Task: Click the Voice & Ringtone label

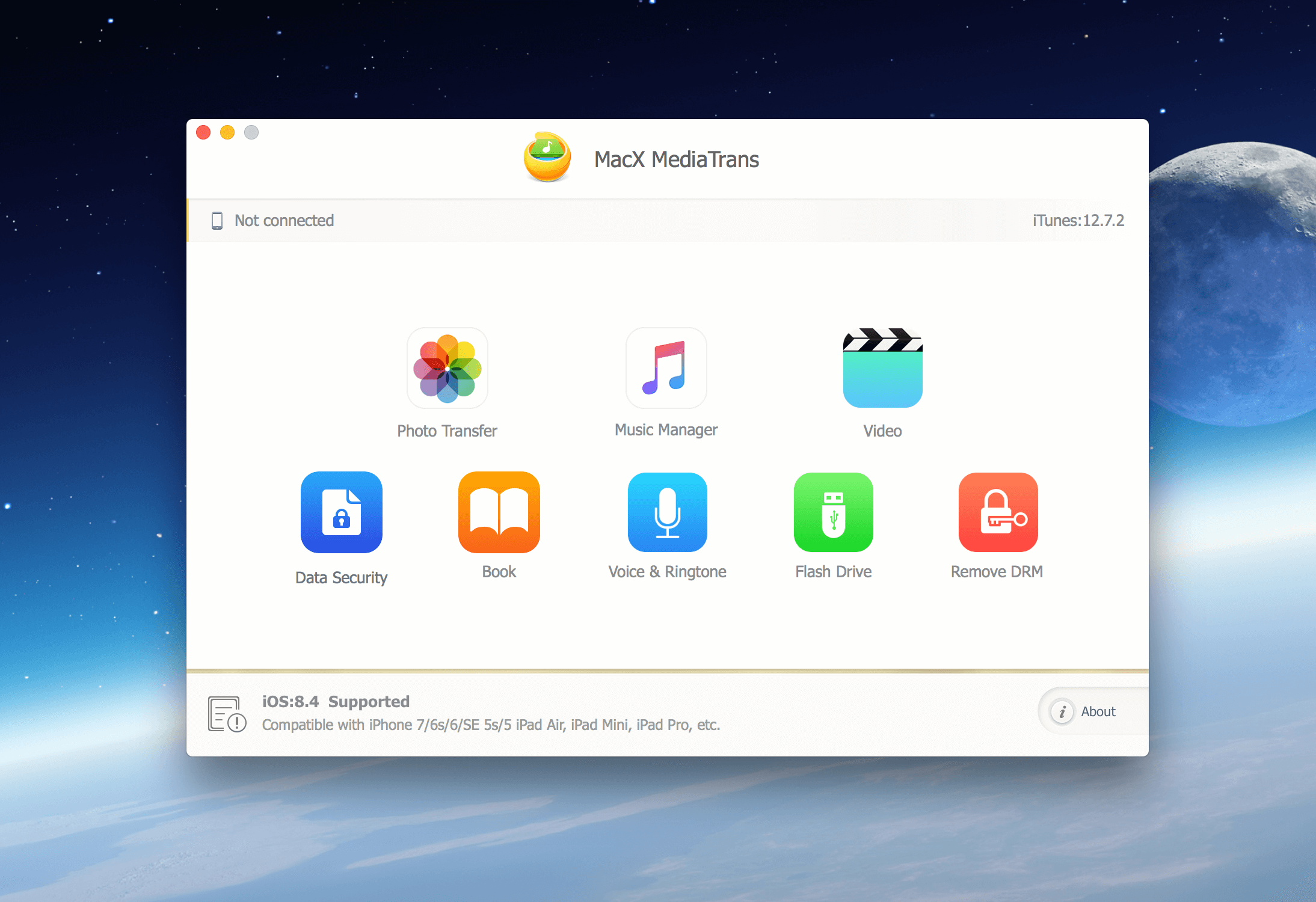Action: (x=667, y=571)
